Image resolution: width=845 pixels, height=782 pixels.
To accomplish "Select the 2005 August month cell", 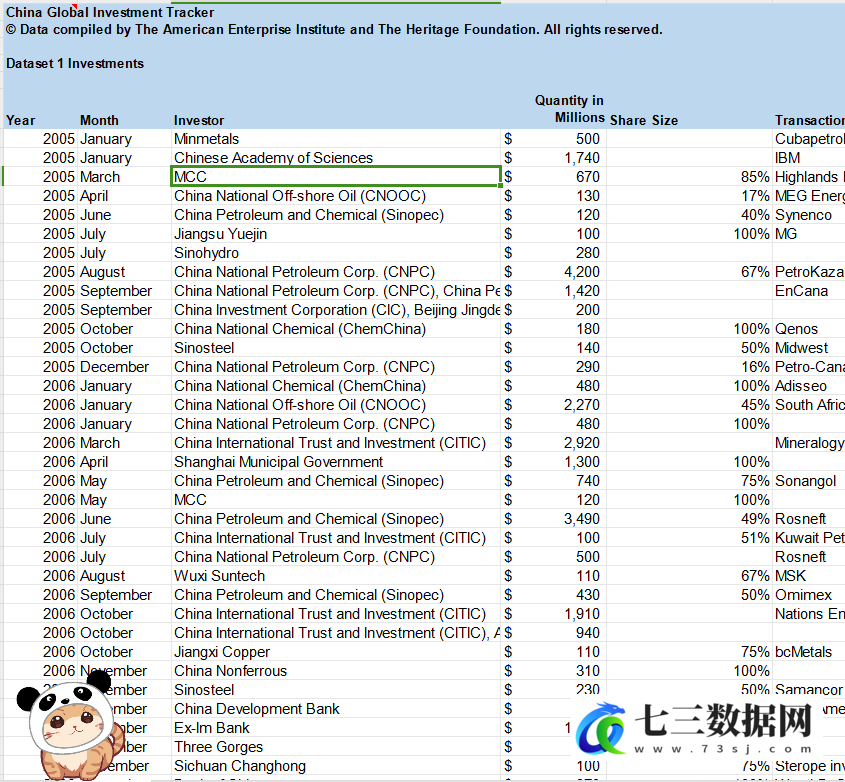I will (124, 272).
